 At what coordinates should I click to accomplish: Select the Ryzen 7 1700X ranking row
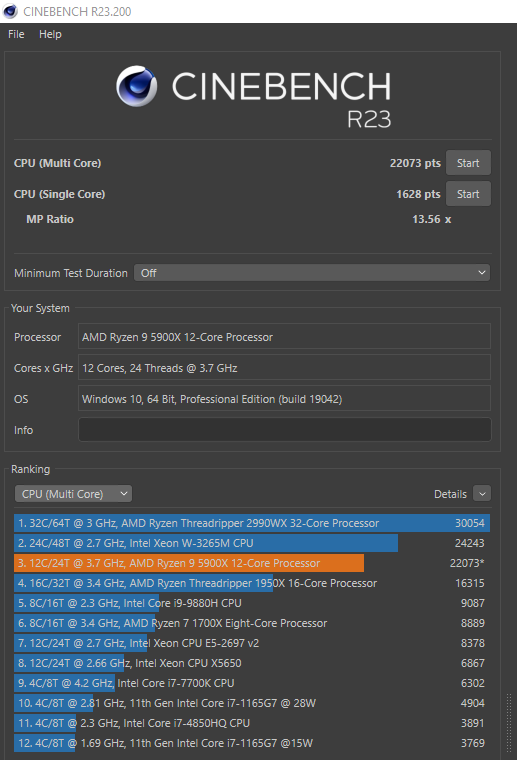tap(252, 623)
